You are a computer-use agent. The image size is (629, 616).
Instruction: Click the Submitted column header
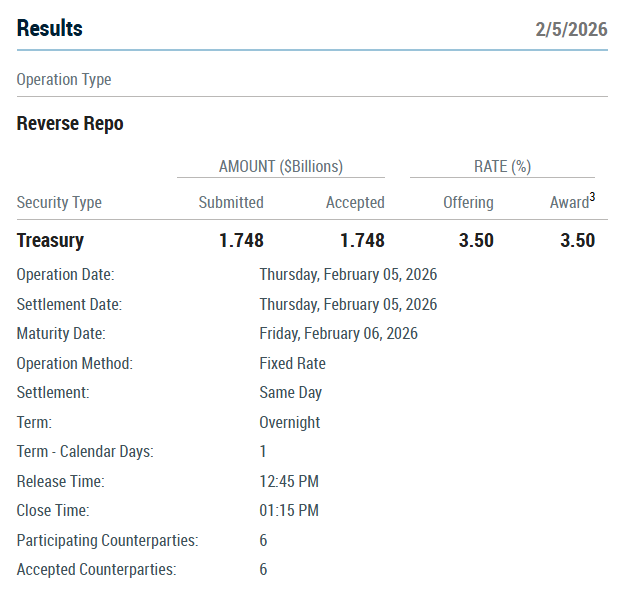click(x=231, y=203)
